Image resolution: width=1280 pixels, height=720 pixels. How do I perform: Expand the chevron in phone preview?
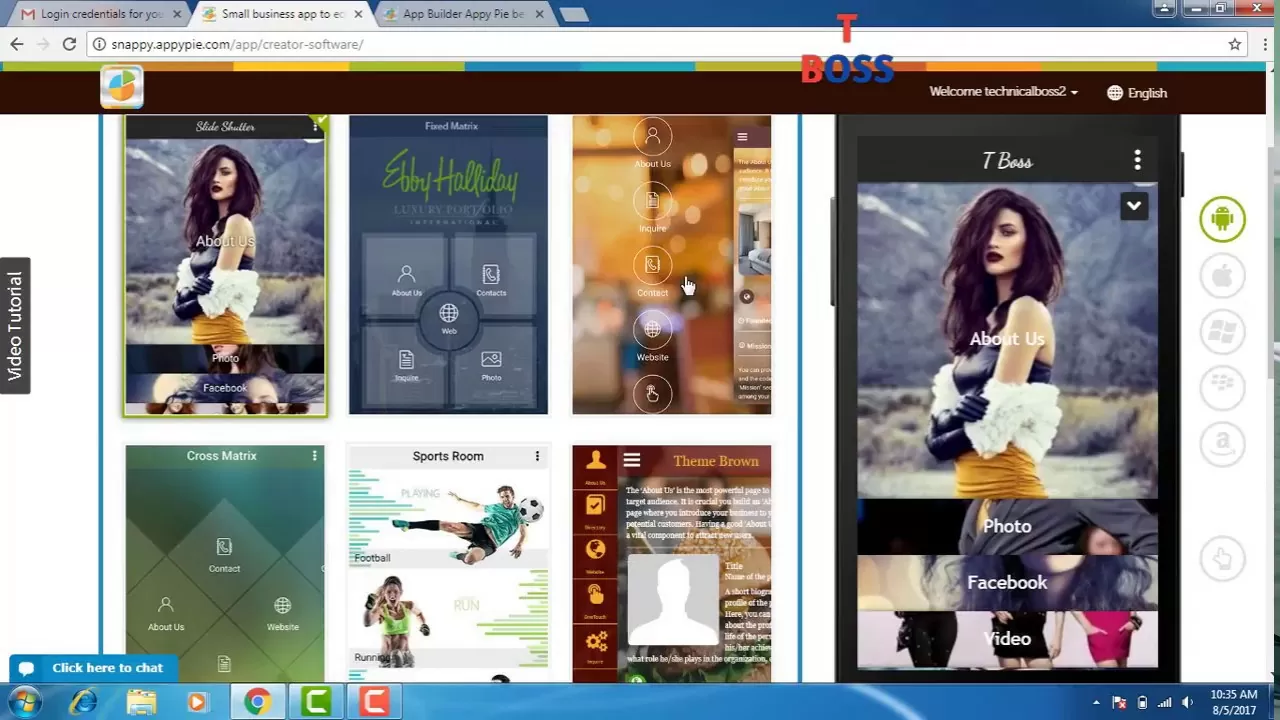(1133, 206)
